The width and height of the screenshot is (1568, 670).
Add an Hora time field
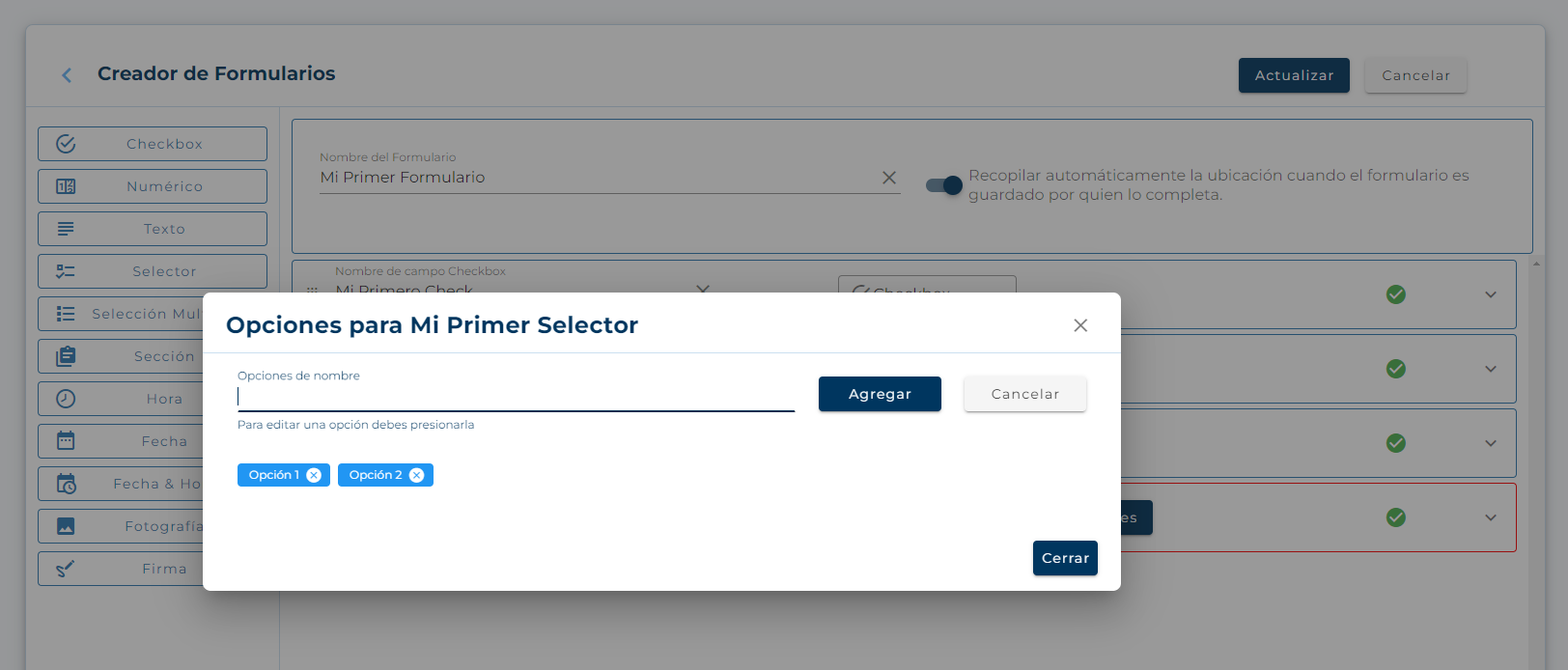pyautogui.click(x=121, y=399)
